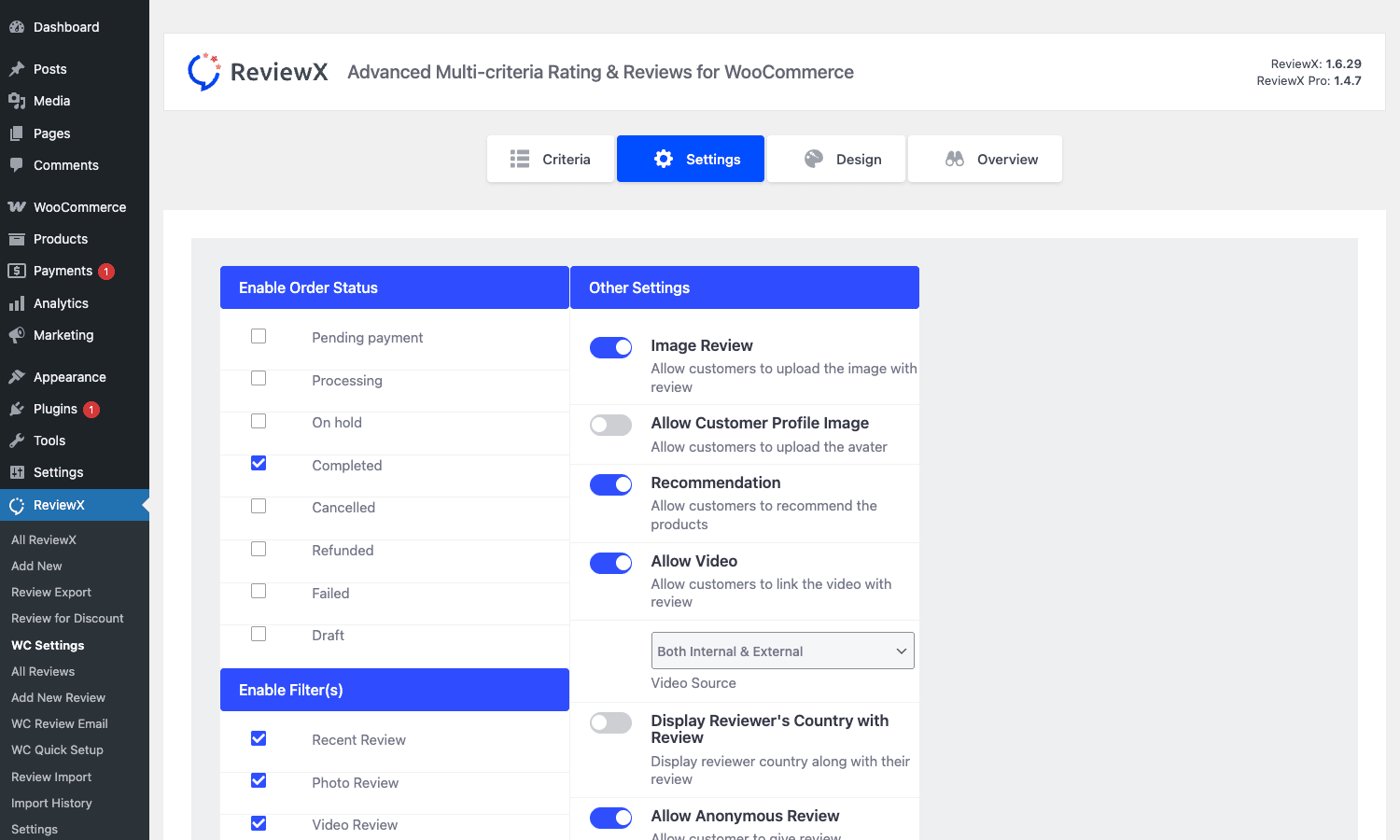Open Settings under ReviewX submenu
The image size is (1400, 840).
(x=35, y=829)
